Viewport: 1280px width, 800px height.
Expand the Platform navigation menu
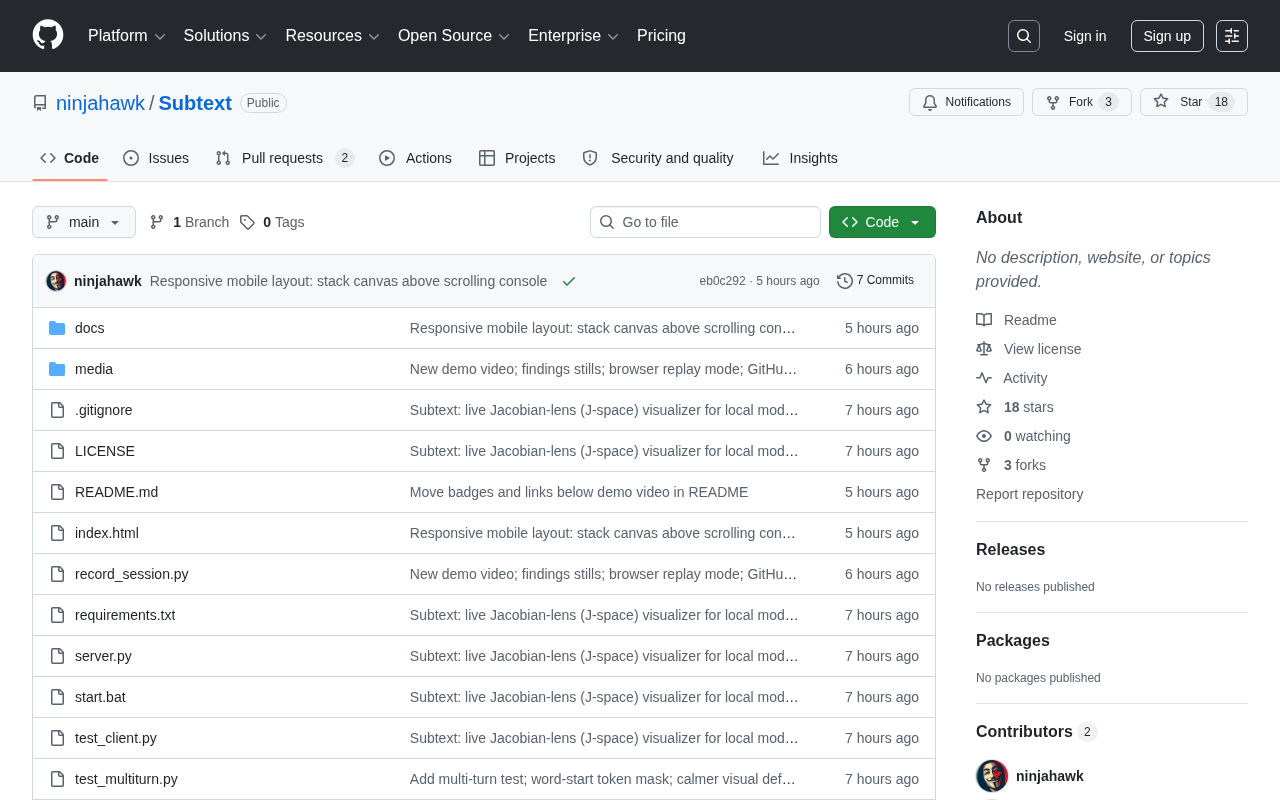click(127, 36)
